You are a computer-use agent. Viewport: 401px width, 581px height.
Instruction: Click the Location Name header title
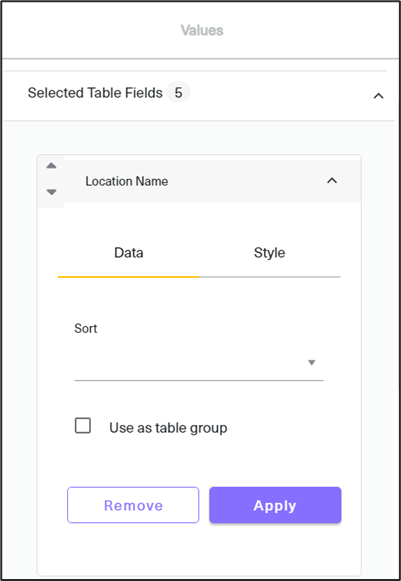pyautogui.click(x=127, y=181)
